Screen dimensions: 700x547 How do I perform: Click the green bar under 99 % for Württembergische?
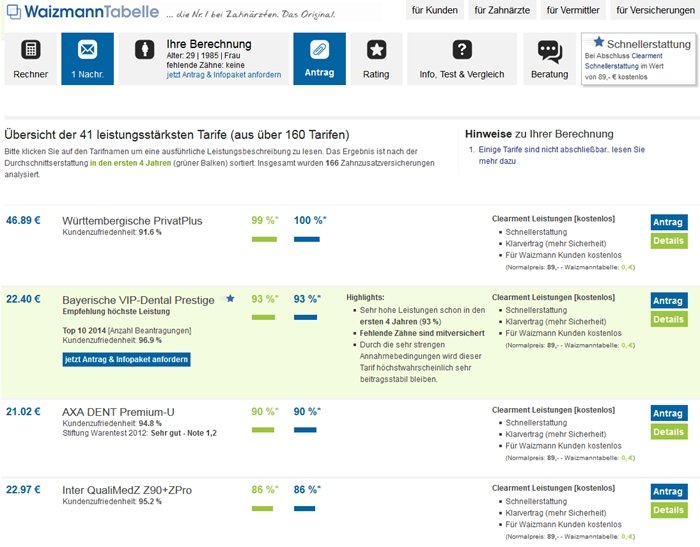tap(264, 239)
